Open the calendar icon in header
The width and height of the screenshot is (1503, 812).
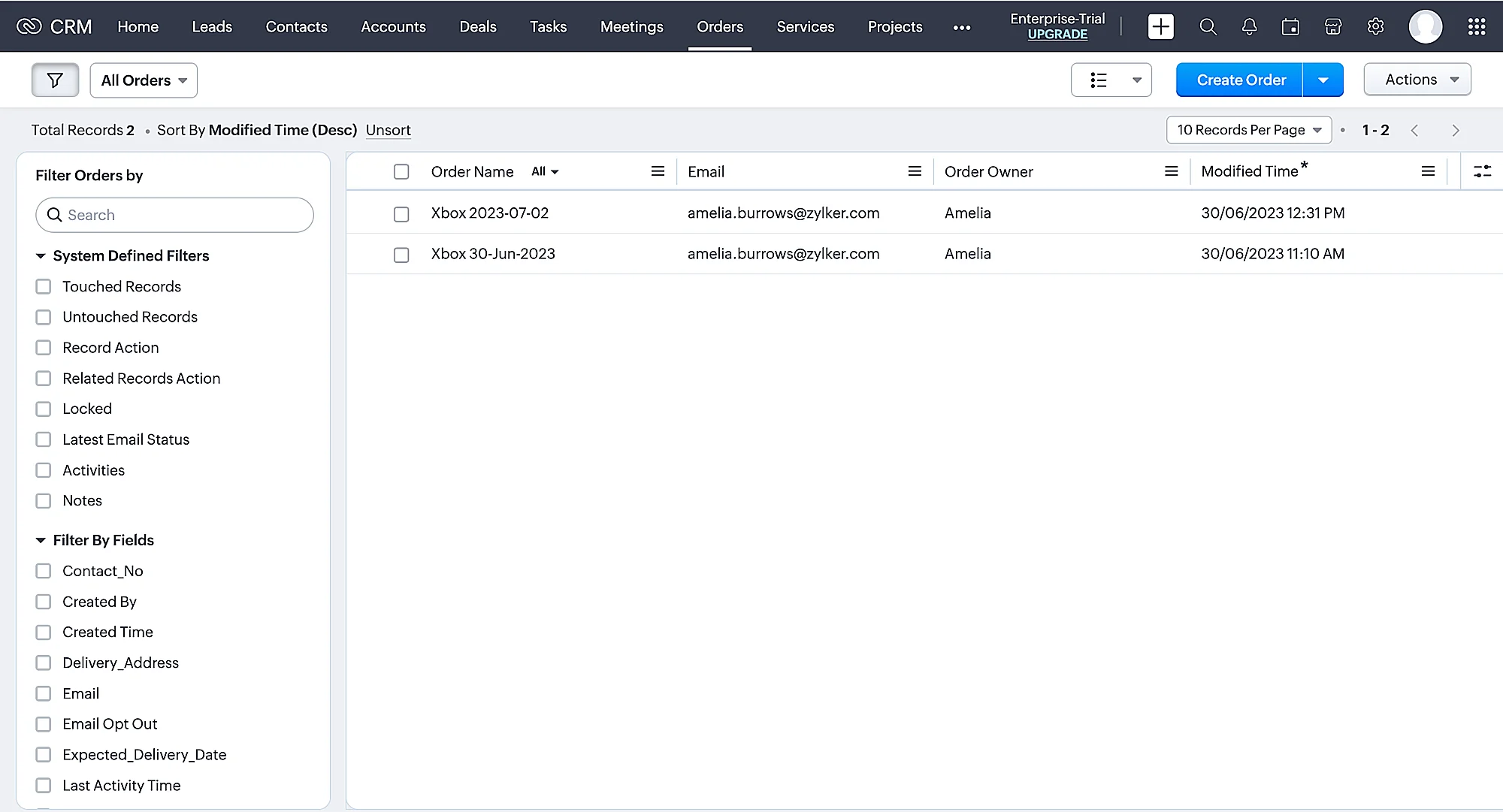tap(1290, 27)
